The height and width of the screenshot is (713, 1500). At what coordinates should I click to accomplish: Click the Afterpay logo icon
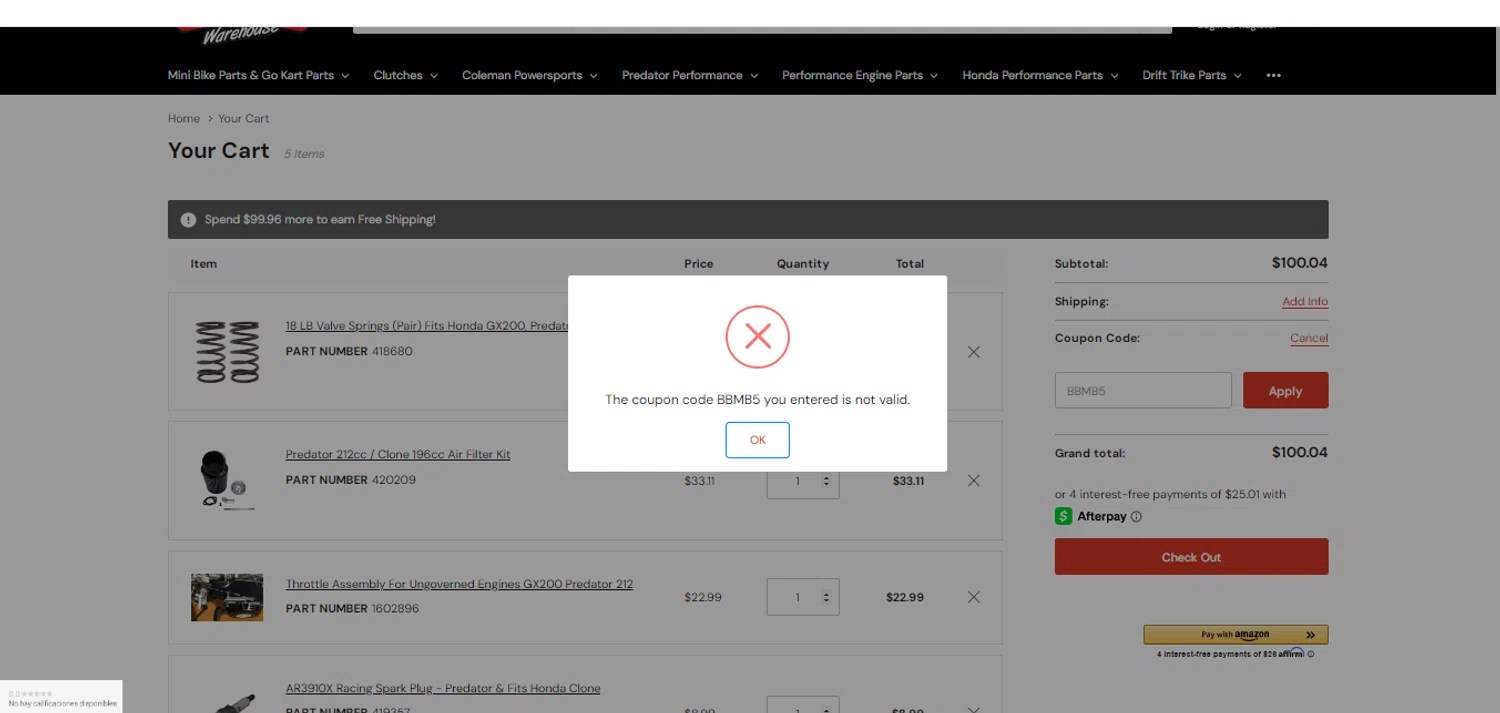(1063, 516)
